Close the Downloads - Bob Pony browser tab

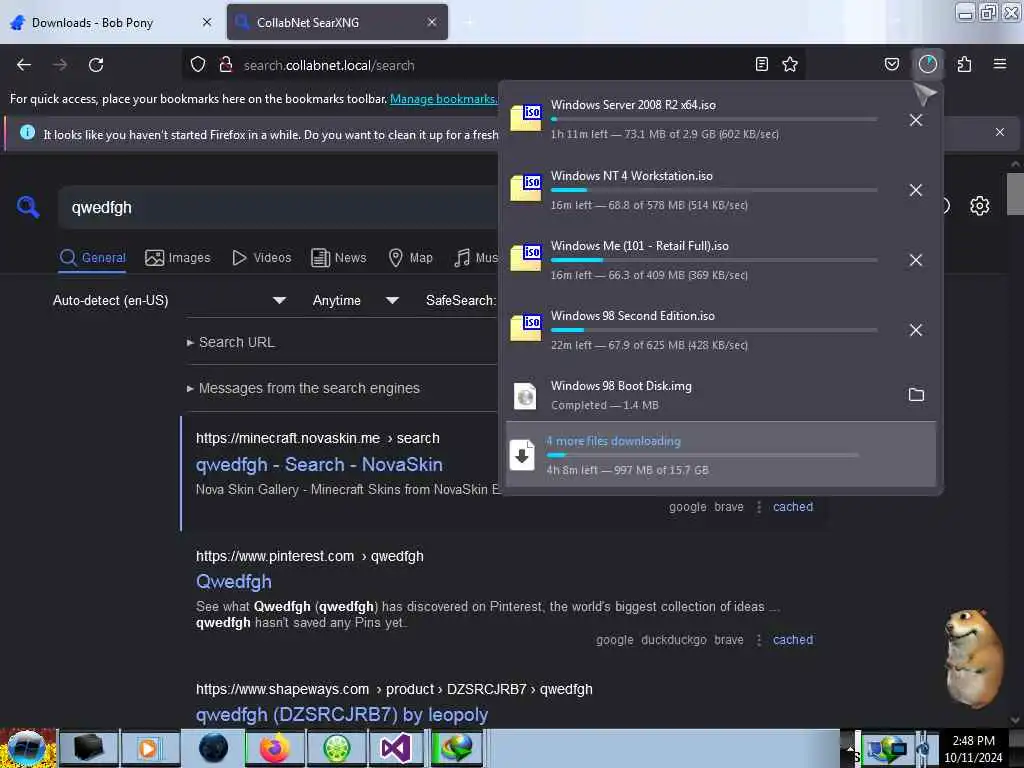pyautogui.click(x=207, y=22)
